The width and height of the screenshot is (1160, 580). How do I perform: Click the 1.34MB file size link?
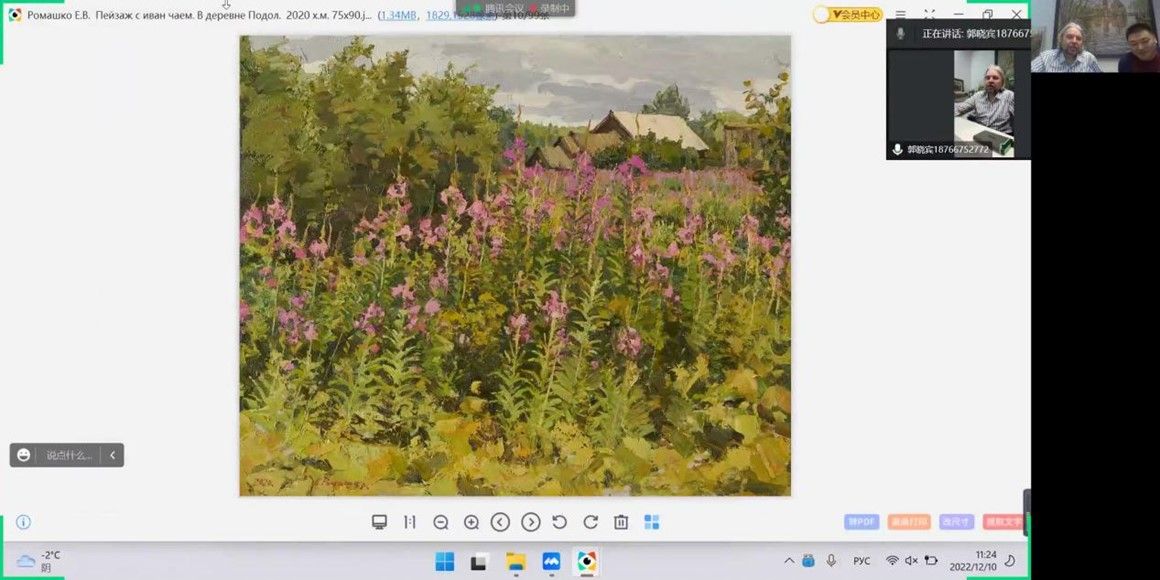tap(398, 15)
